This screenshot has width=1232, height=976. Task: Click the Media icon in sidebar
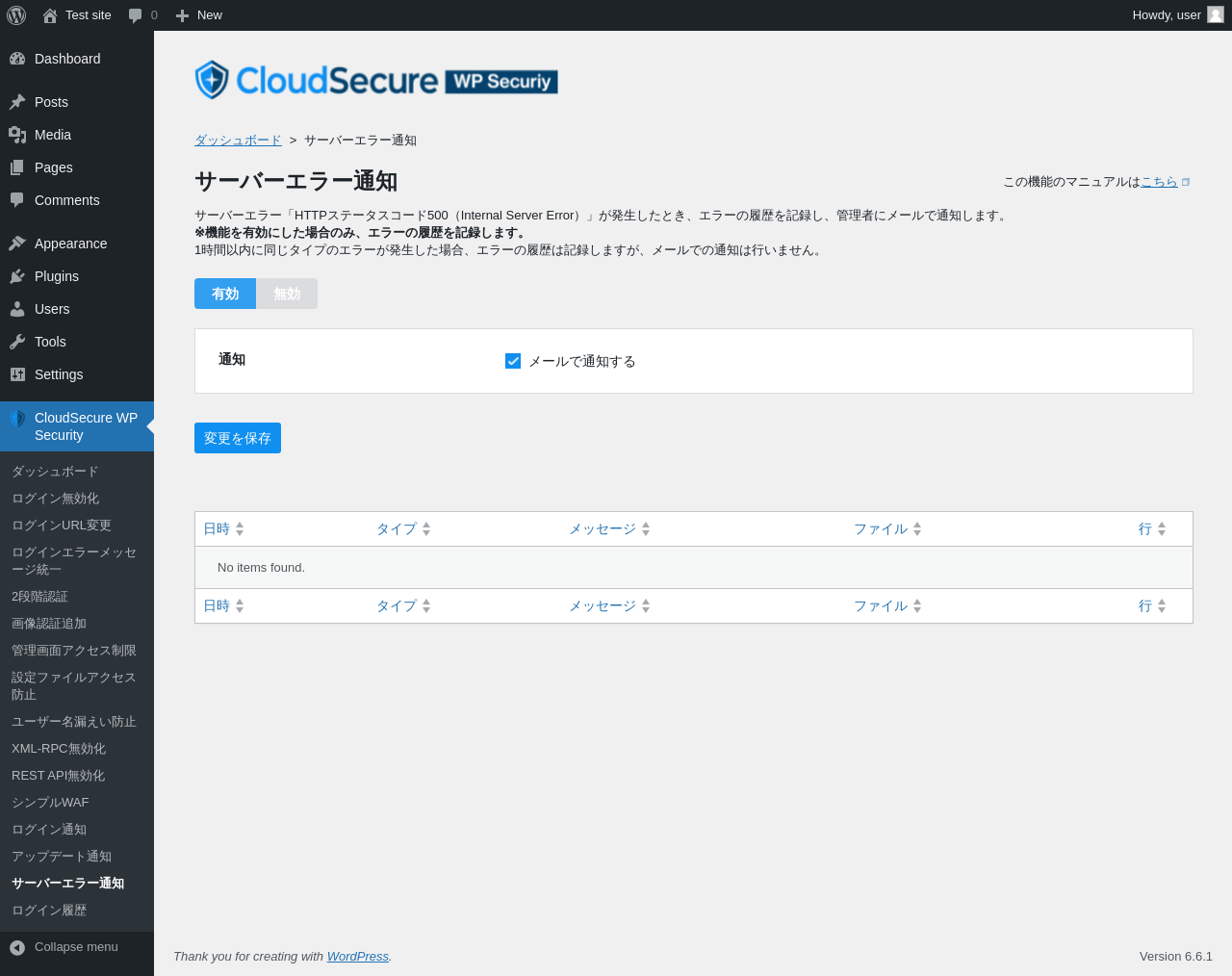17,135
